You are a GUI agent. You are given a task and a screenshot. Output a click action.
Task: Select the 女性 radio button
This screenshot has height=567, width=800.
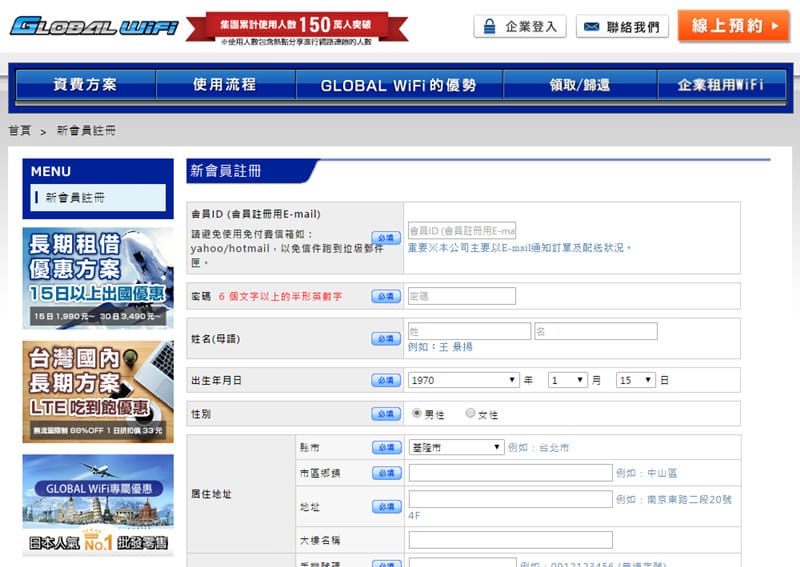tap(470, 413)
